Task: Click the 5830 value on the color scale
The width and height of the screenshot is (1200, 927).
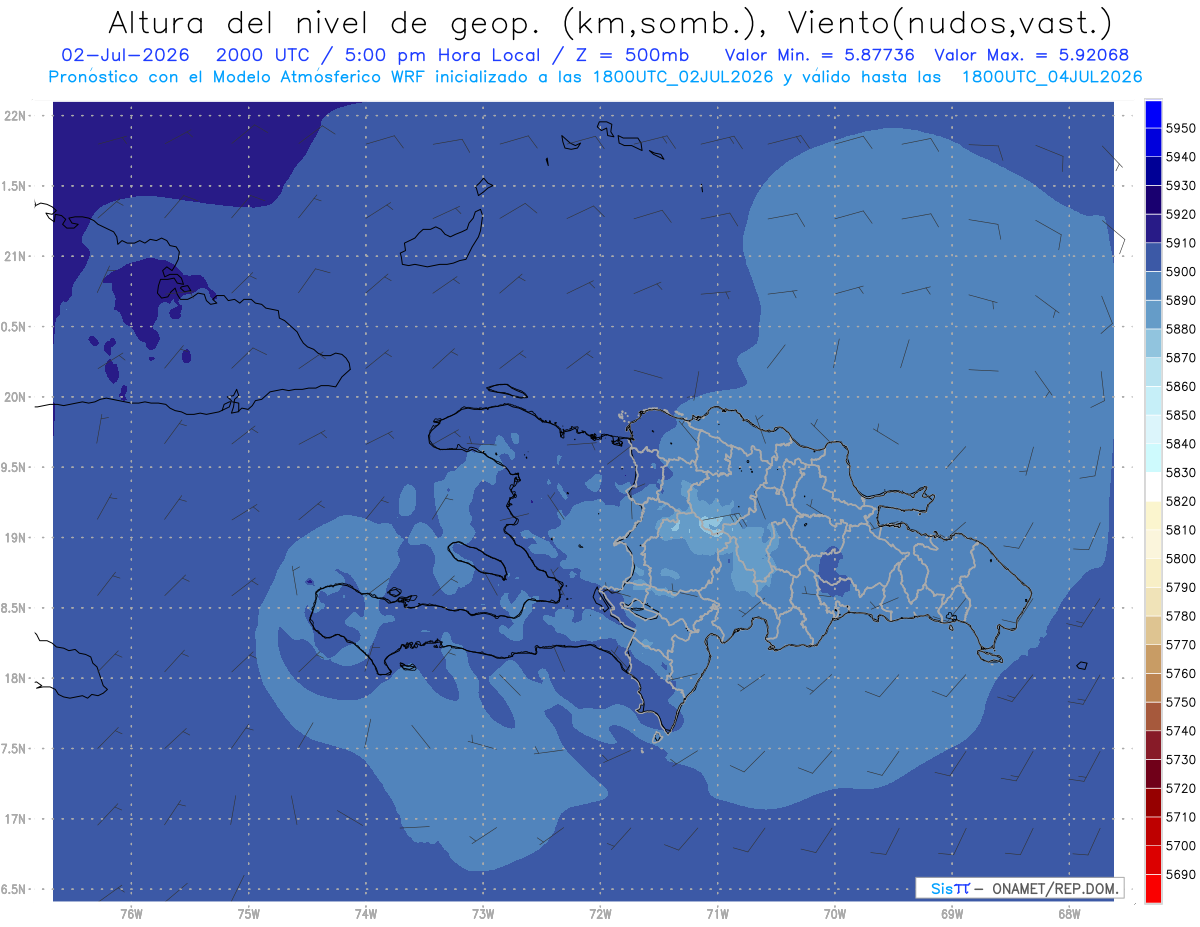Action: (x=1179, y=472)
